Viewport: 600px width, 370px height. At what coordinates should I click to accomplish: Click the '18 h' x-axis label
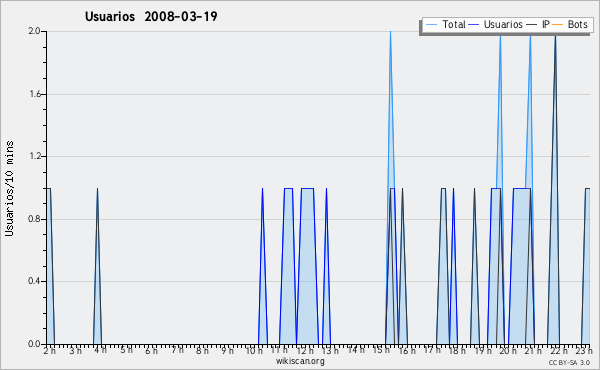[x=457, y=350]
